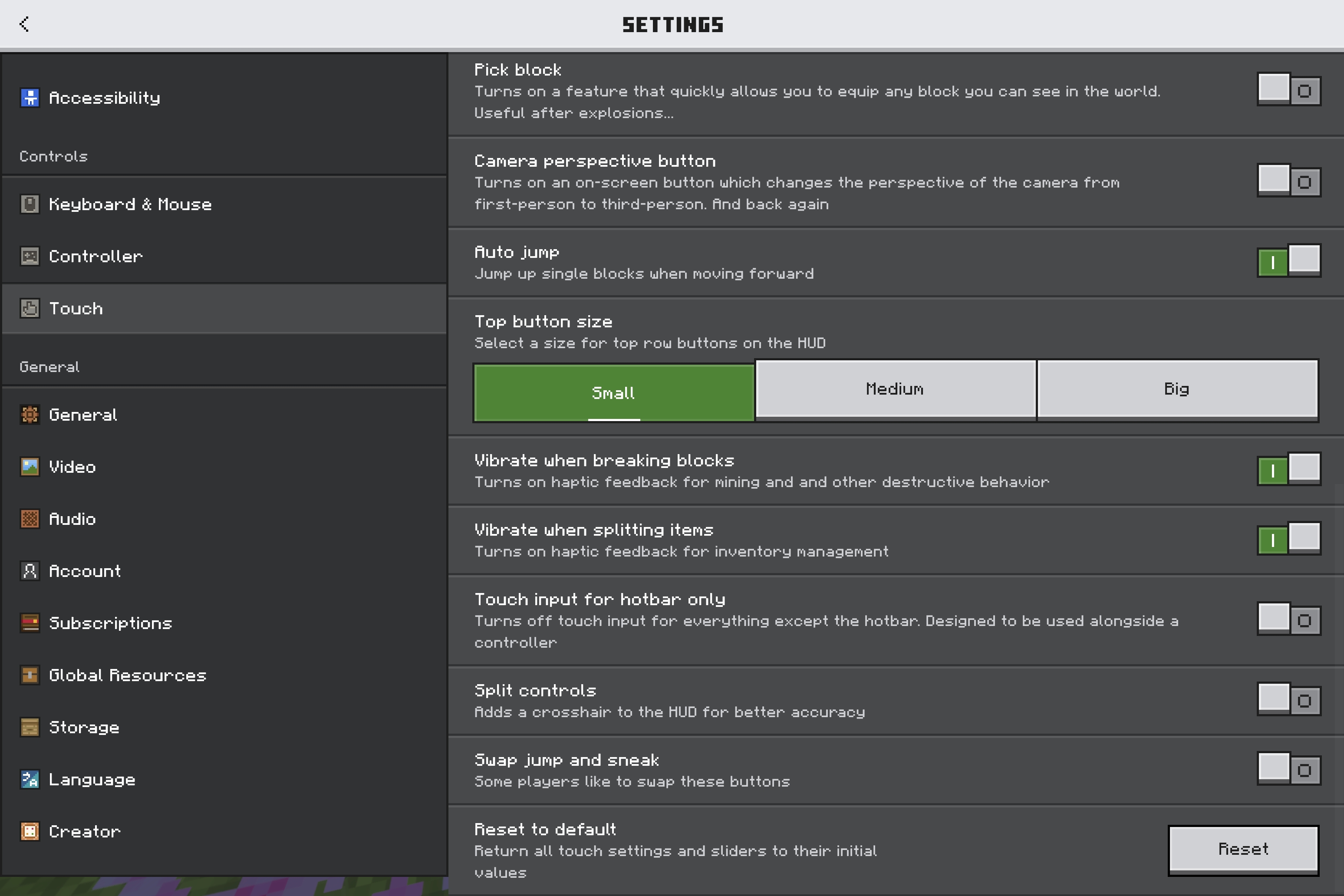The width and height of the screenshot is (1344, 896).
Task: Open Controller settings icon
Action: click(30, 256)
